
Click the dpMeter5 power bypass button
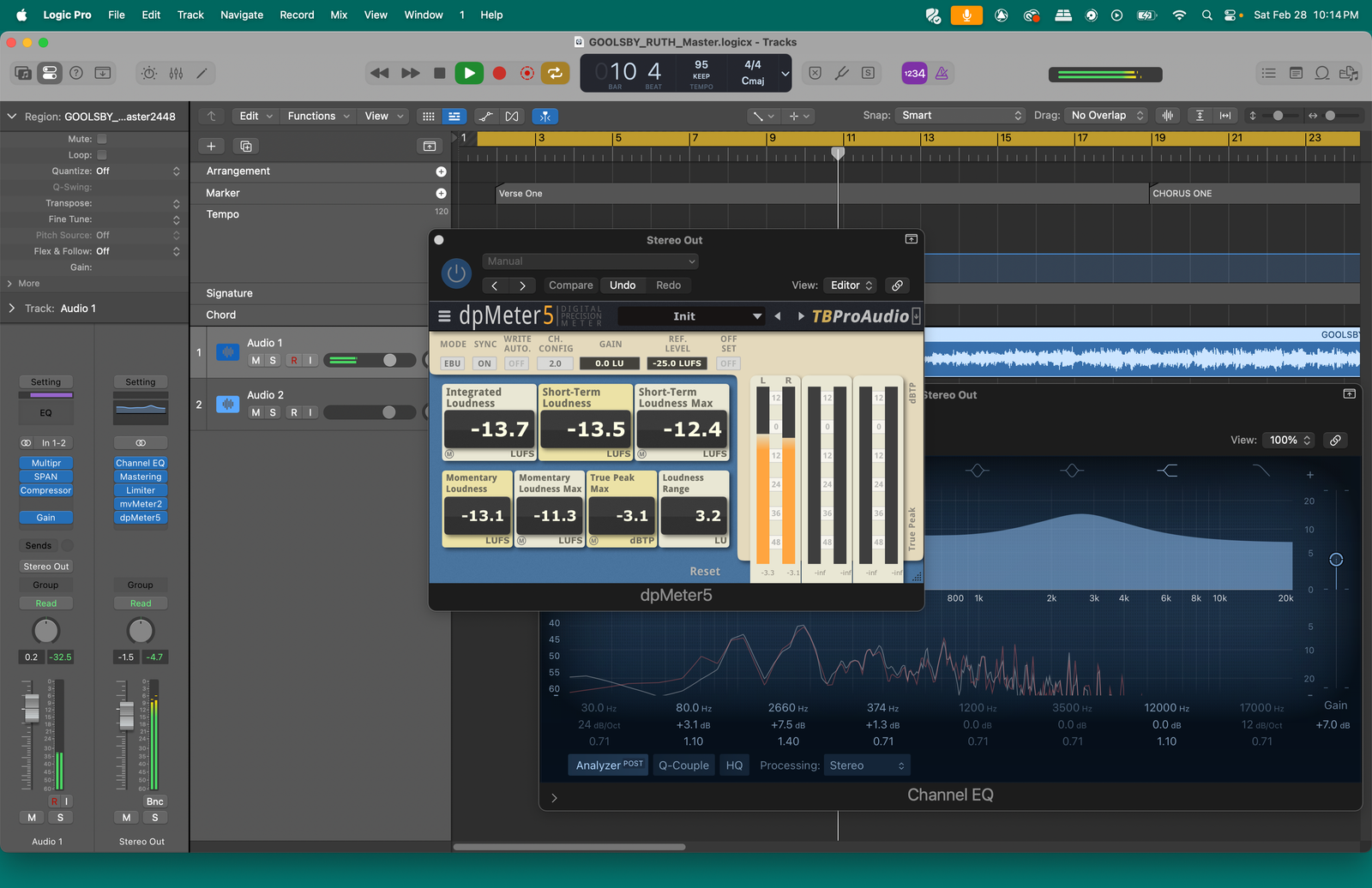click(x=456, y=273)
